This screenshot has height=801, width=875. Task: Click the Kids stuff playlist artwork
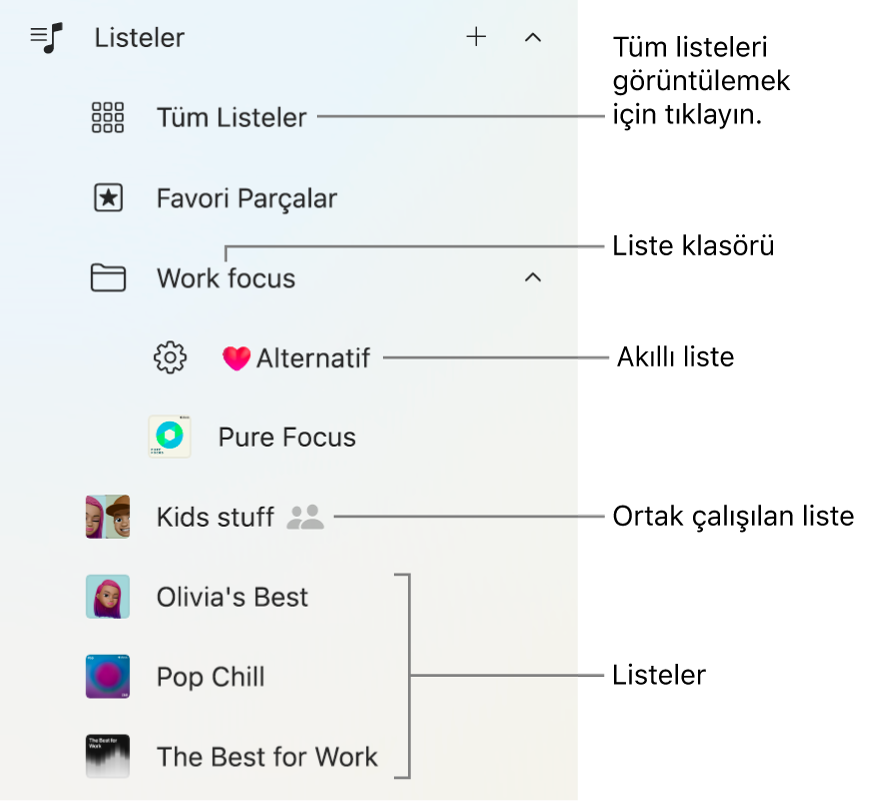point(108,517)
